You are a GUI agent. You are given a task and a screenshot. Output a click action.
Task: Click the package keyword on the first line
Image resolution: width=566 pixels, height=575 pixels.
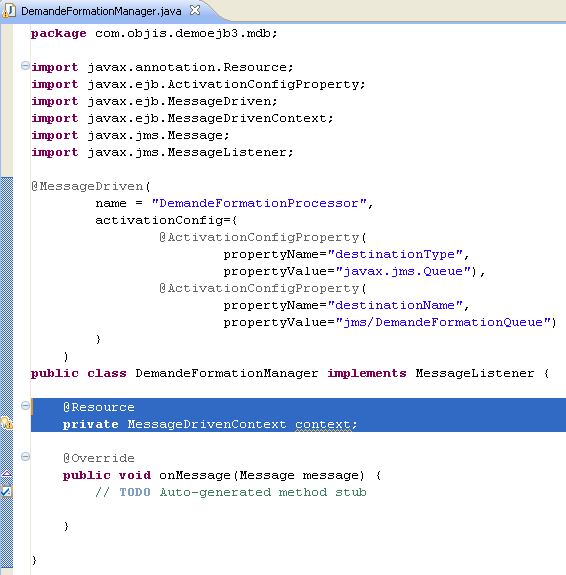tap(59, 34)
